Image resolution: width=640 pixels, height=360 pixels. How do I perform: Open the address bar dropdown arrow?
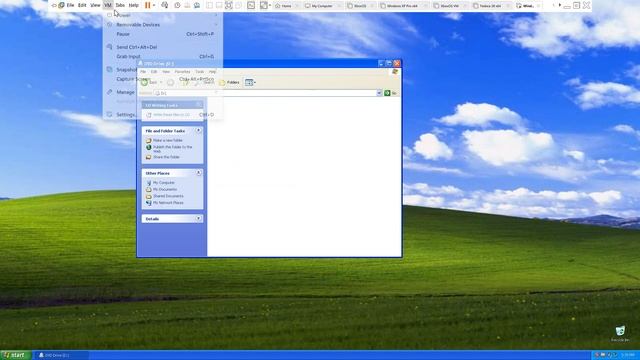click(379, 93)
